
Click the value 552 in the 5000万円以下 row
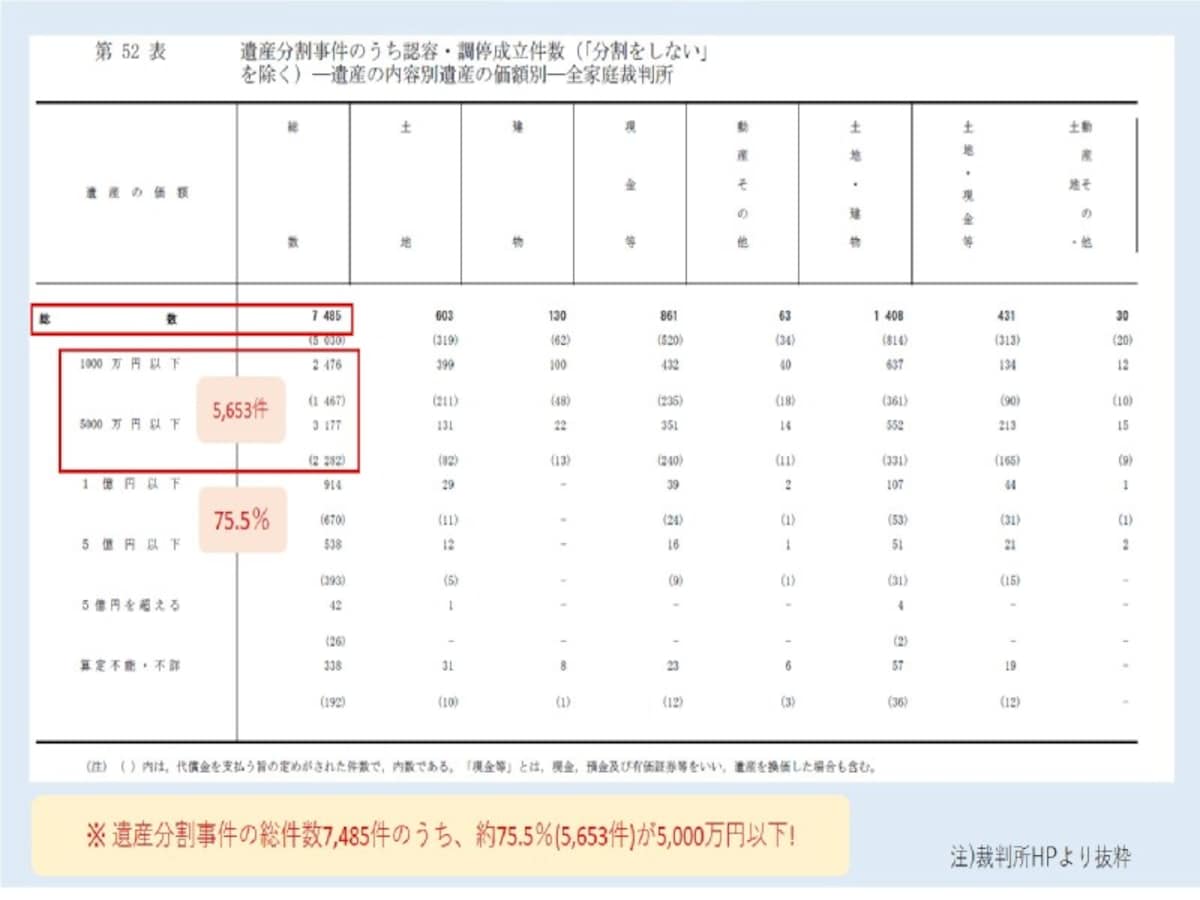tap(894, 426)
